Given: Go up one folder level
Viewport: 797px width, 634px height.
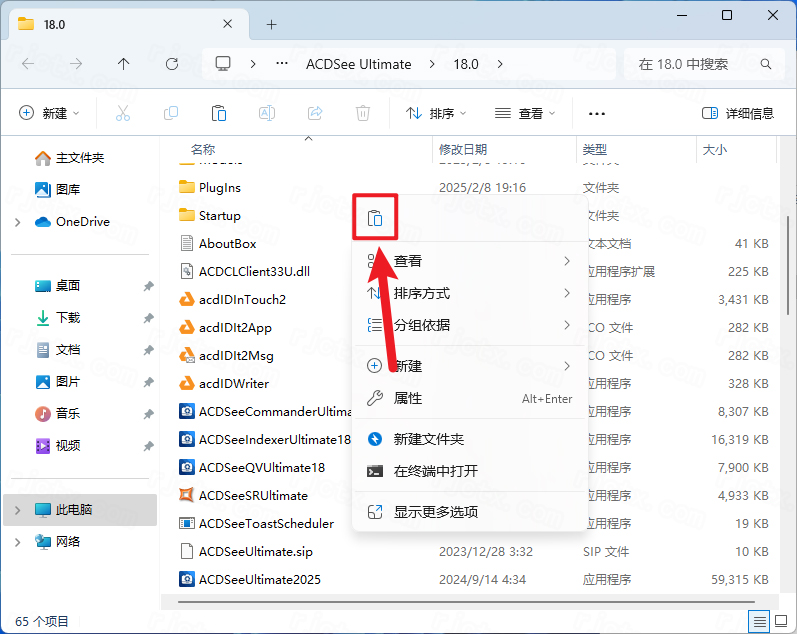Looking at the screenshot, I should coord(123,64).
